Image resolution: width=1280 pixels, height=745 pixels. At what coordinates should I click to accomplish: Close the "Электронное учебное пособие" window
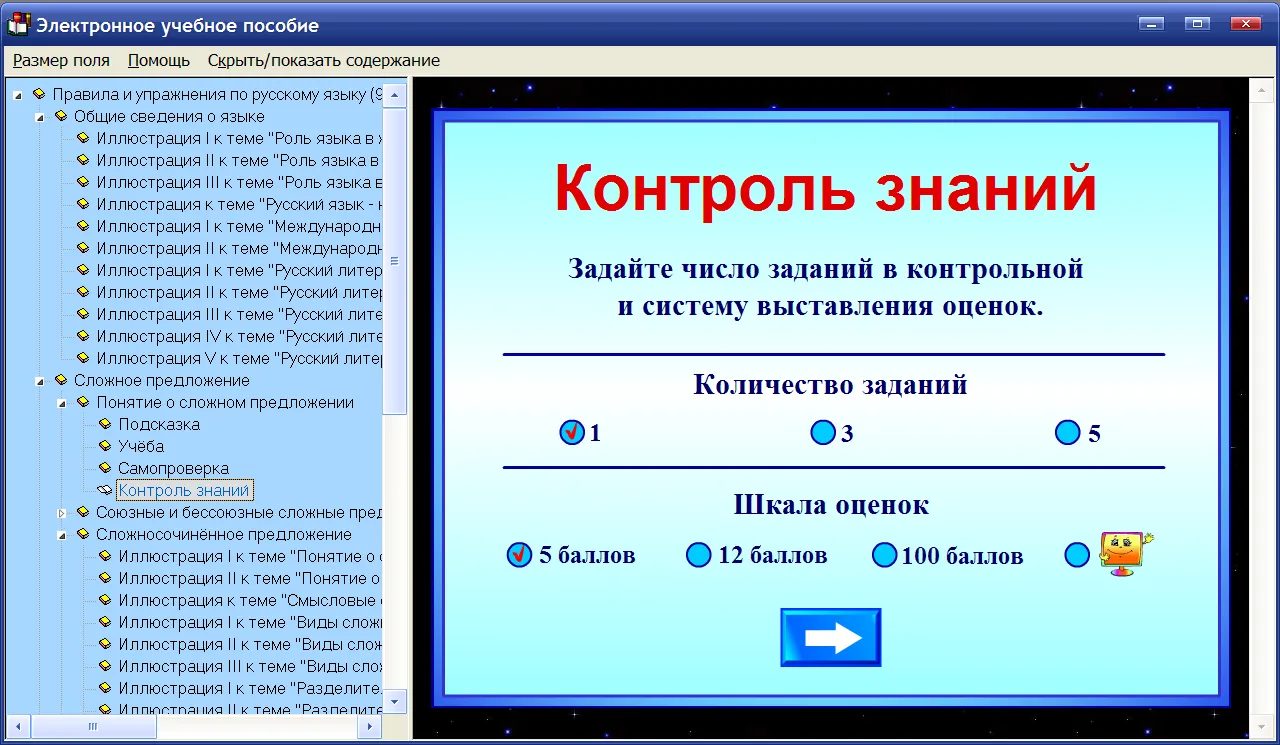click(1245, 23)
